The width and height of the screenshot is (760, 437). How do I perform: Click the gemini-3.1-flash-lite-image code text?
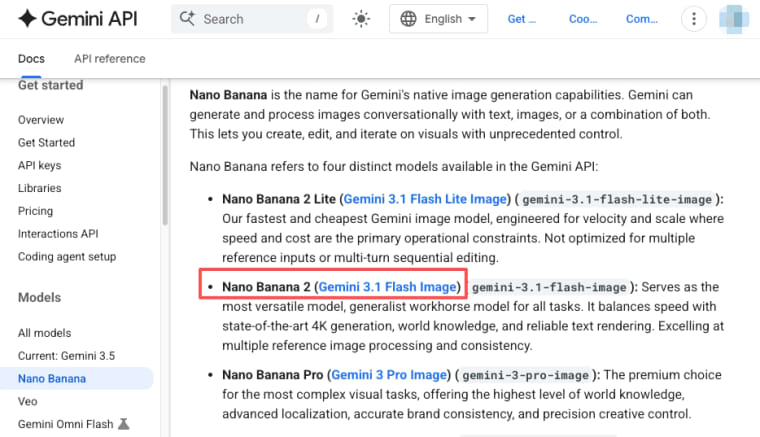[617, 200]
